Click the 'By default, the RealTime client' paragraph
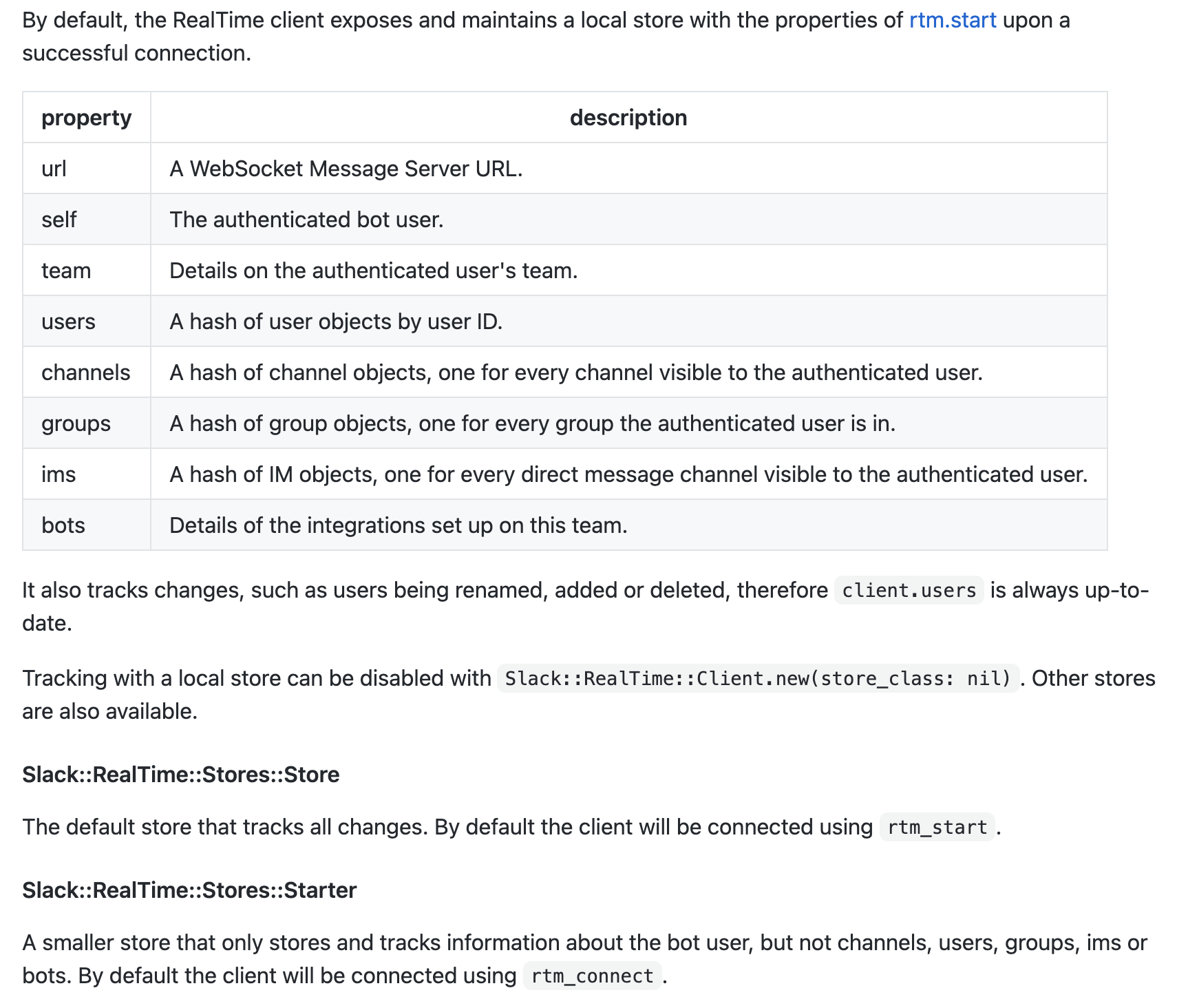 click(546, 36)
